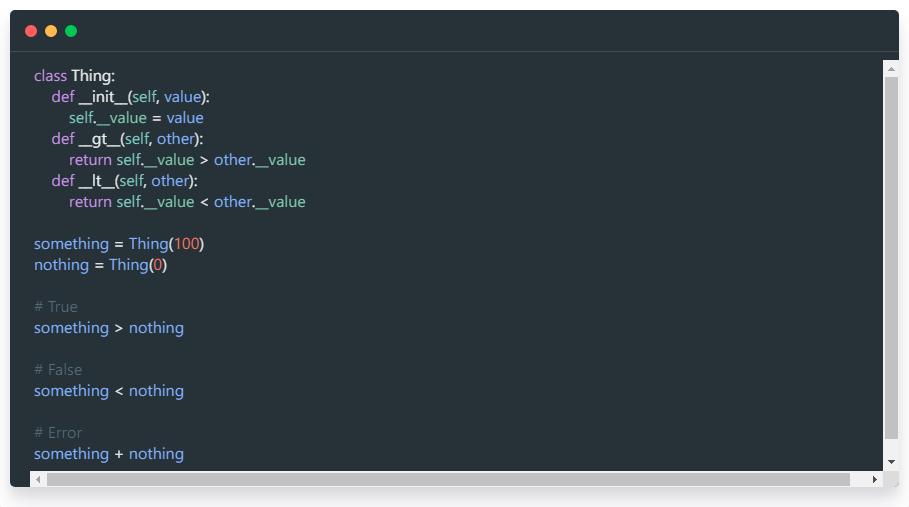Click the horizontal scrollbar right arrow
909x507 pixels.
pos(874,479)
